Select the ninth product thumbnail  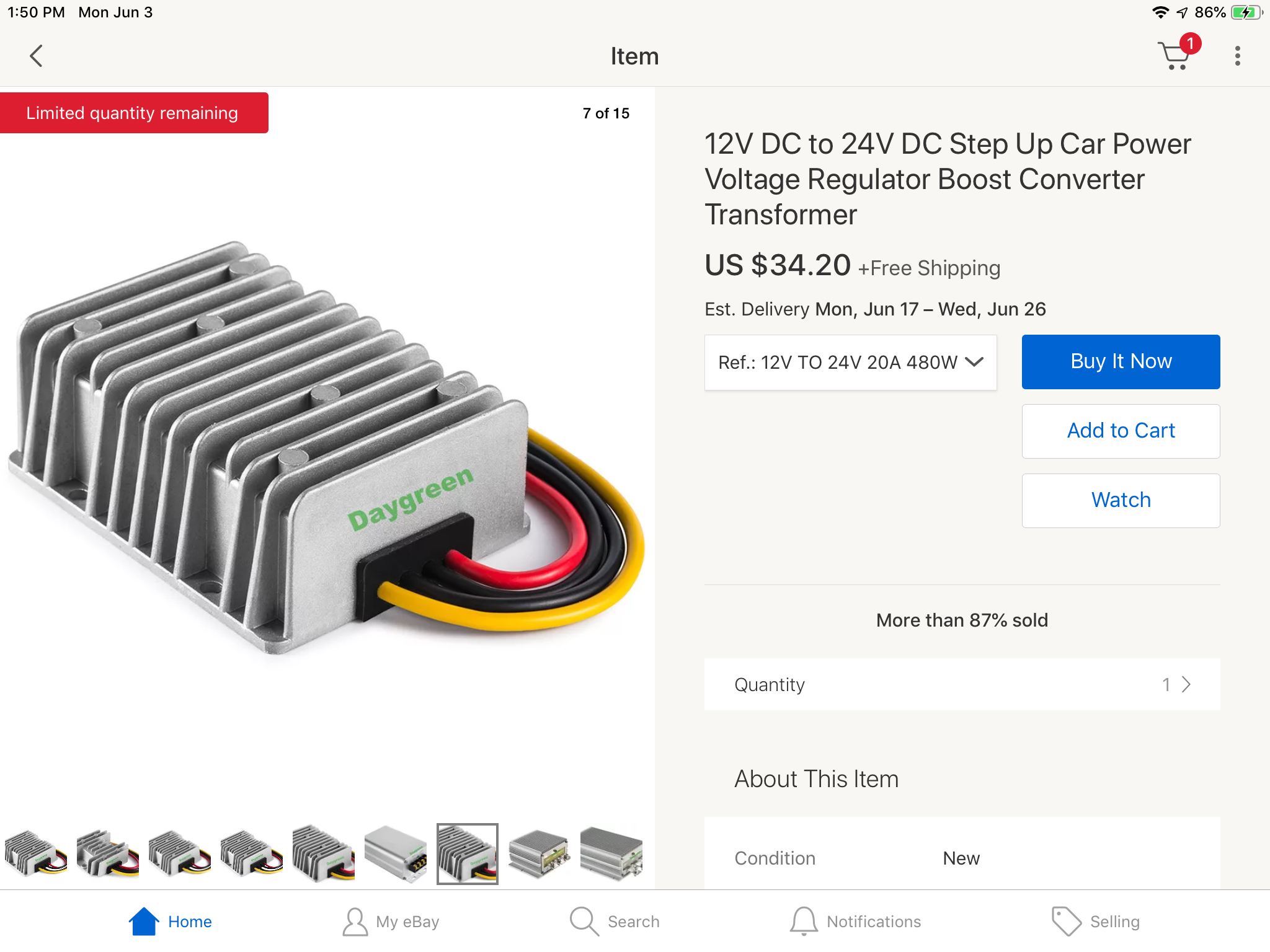click(611, 854)
